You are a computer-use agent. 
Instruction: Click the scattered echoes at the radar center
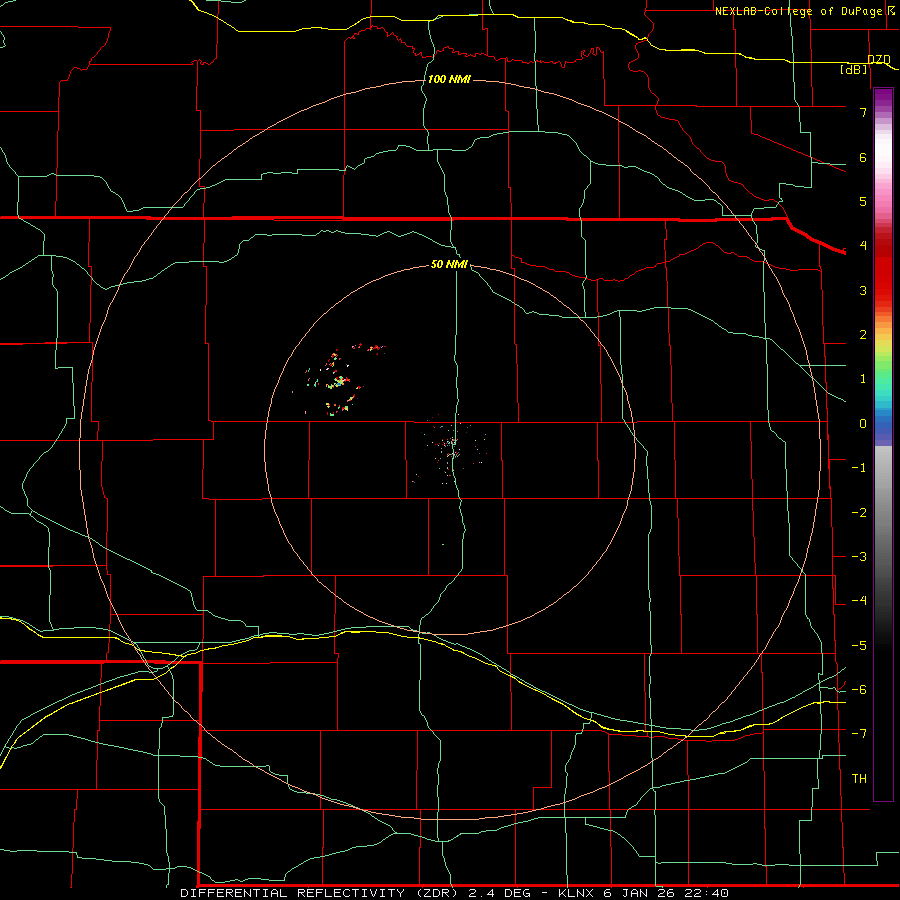click(x=451, y=448)
